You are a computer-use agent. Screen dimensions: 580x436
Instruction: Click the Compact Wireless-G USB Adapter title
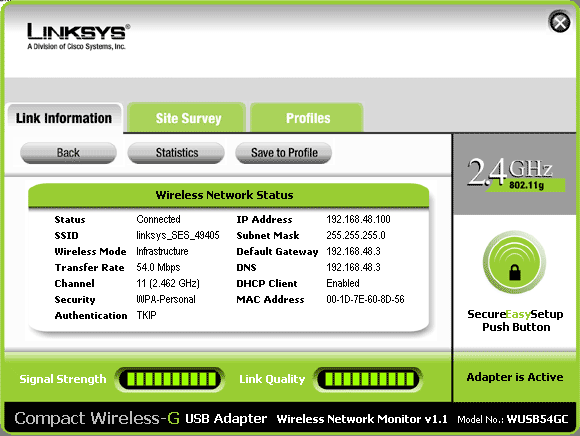point(141,419)
